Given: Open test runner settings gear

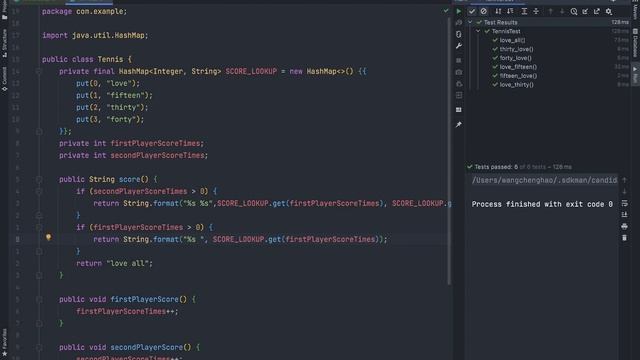Looking at the screenshot, I should 609,11.
